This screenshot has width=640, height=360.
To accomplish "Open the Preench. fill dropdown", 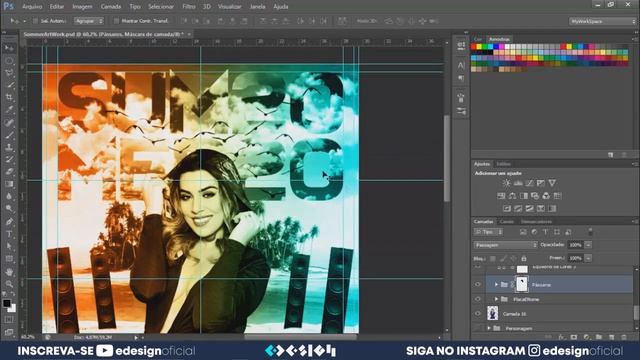I will tap(588, 258).
